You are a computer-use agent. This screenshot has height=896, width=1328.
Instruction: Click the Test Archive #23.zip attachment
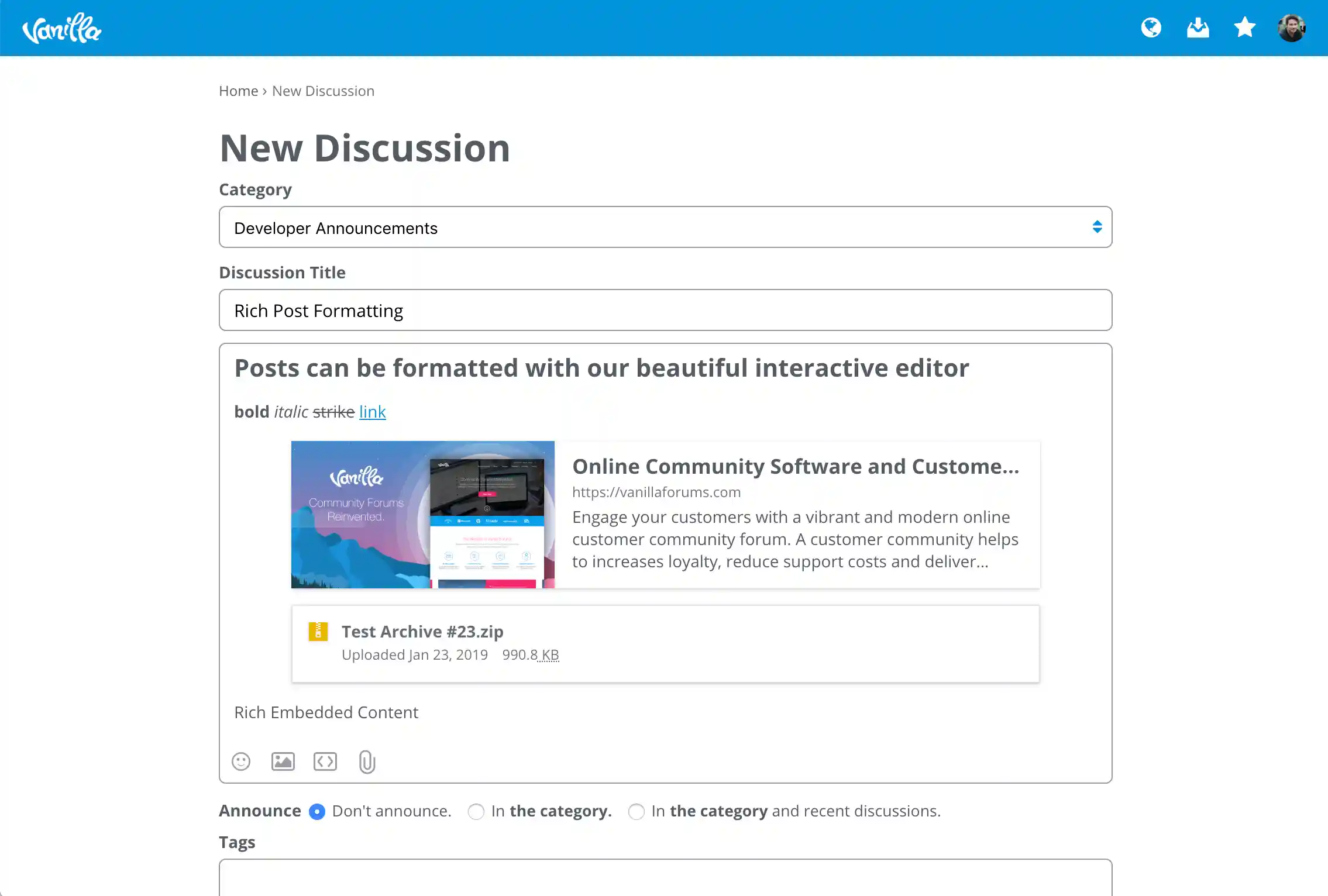[422, 632]
